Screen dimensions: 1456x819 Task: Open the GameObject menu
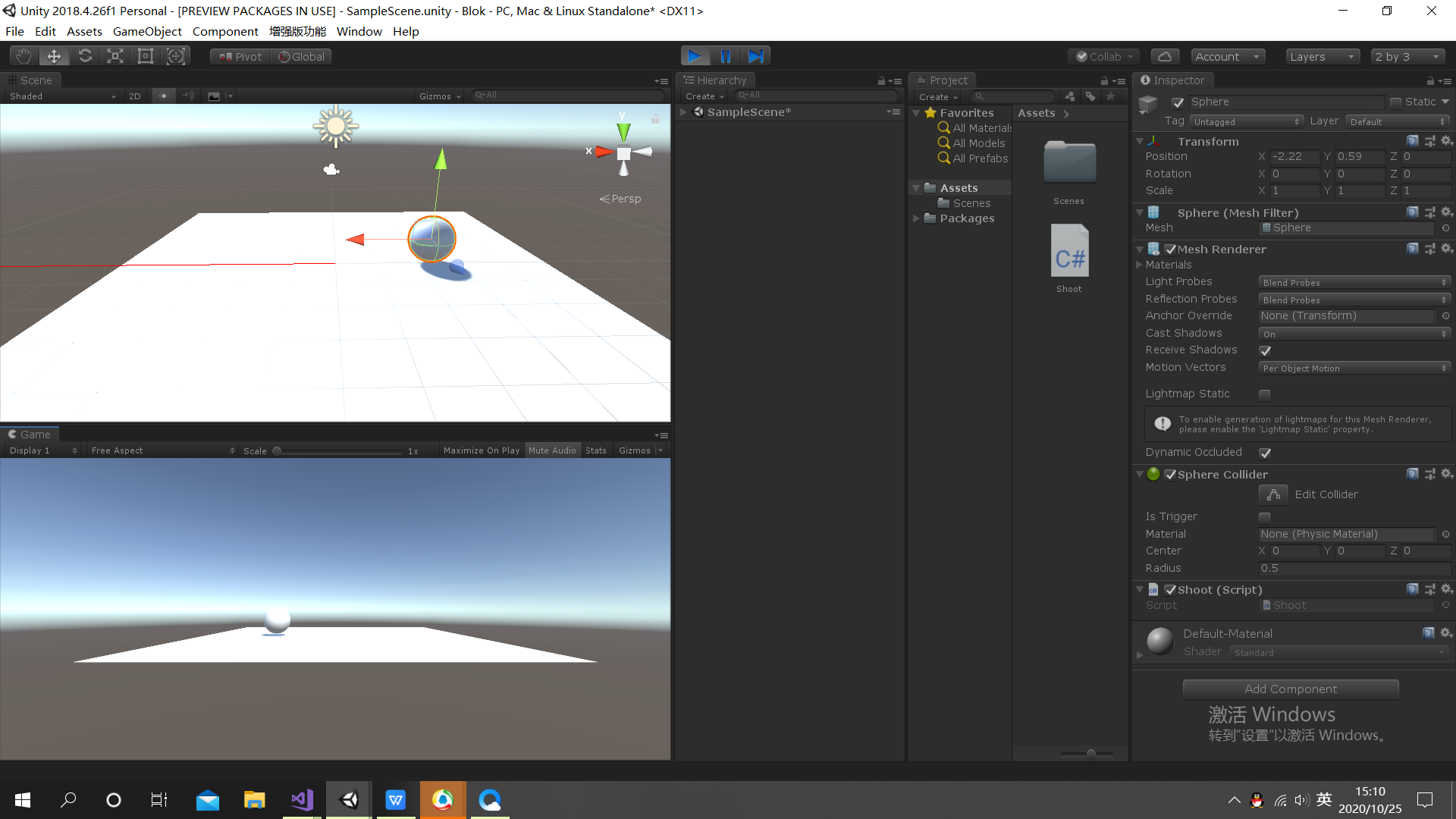(x=147, y=31)
